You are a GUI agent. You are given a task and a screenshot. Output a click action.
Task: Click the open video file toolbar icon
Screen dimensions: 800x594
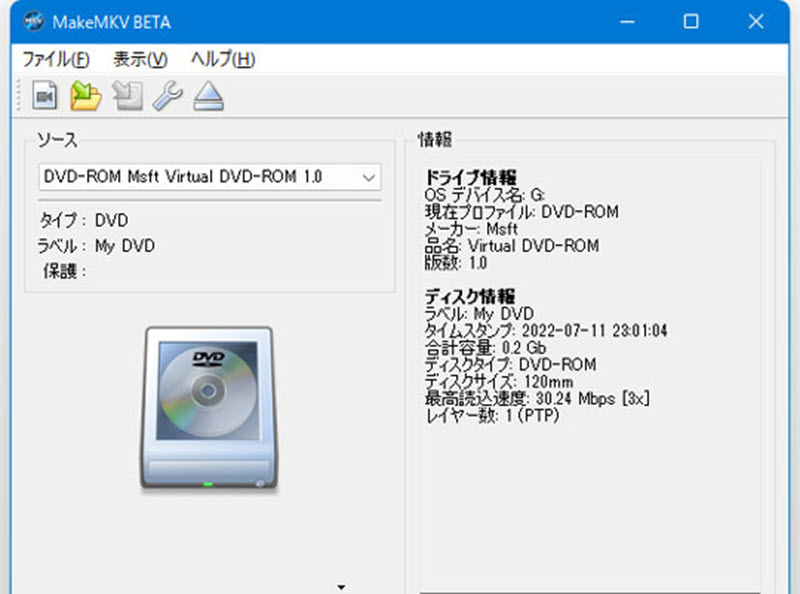click(x=45, y=96)
